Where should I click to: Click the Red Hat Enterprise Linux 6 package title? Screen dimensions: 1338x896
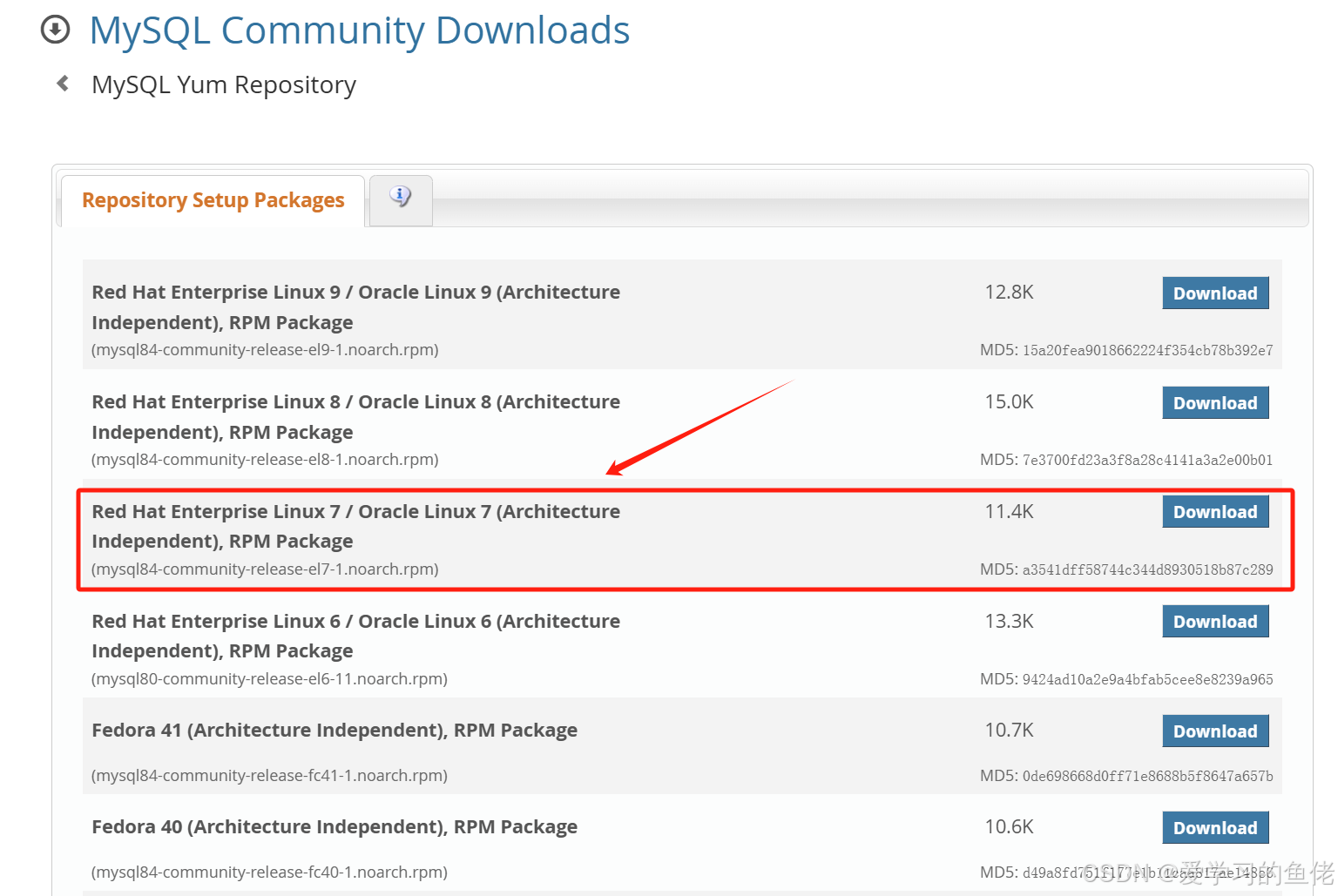(x=355, y=636)
